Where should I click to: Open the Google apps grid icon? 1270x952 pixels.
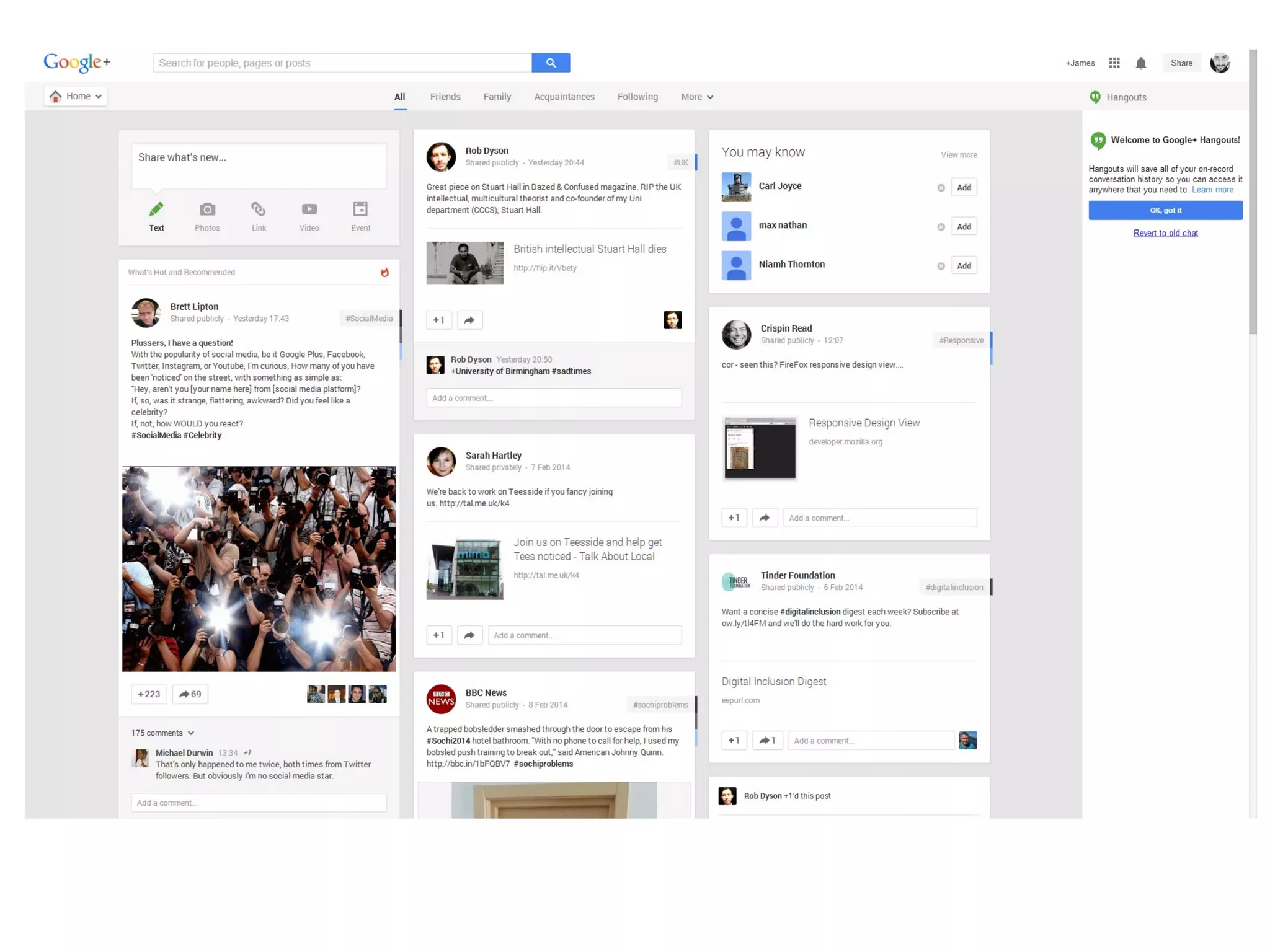(x=1114, y=63)
